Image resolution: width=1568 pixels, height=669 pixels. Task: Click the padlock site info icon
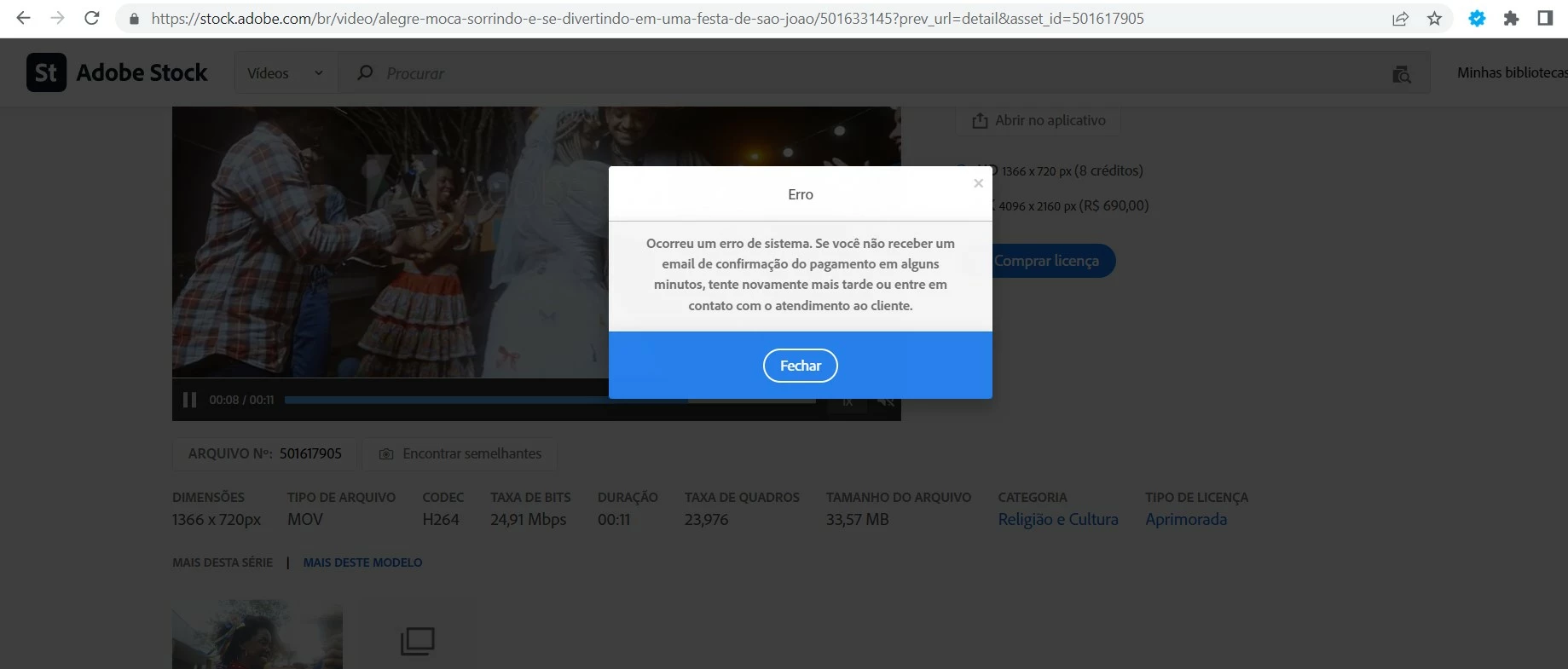134,19
